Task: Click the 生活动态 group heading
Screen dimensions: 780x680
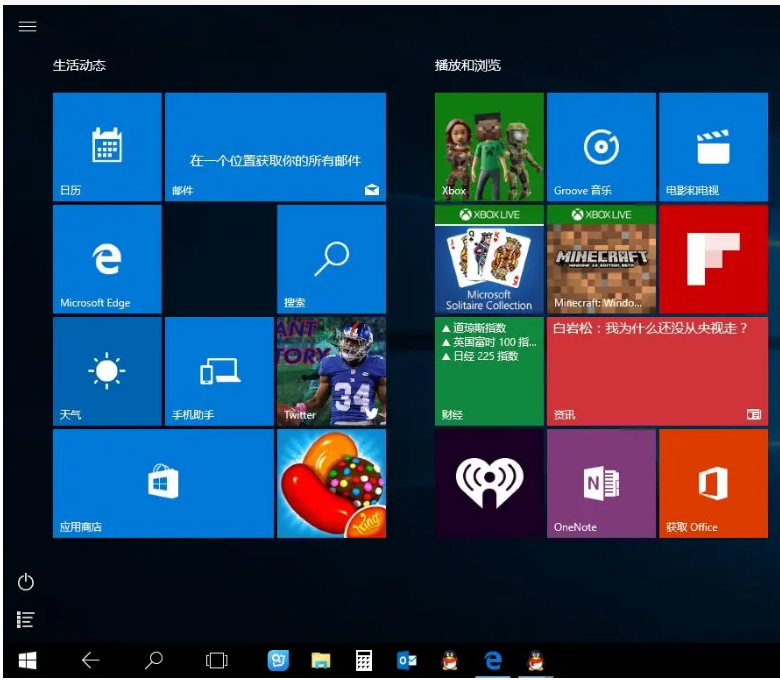Action: [80, 65]
